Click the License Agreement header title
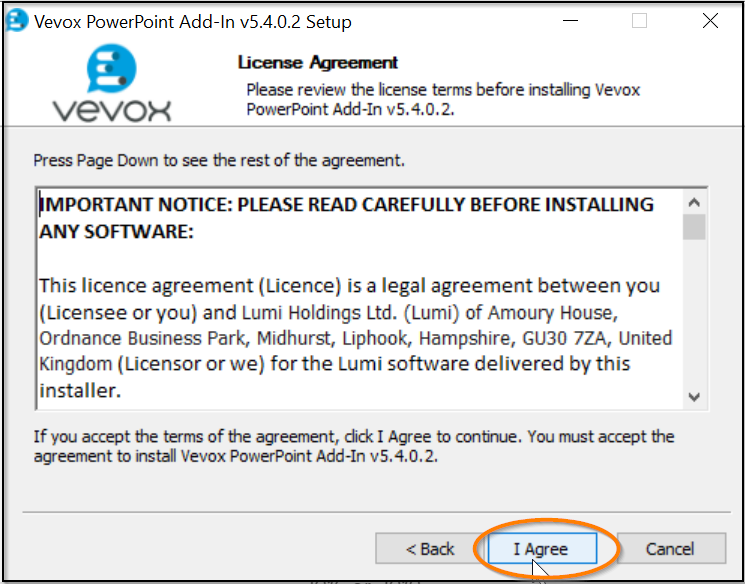 [318, 62]
